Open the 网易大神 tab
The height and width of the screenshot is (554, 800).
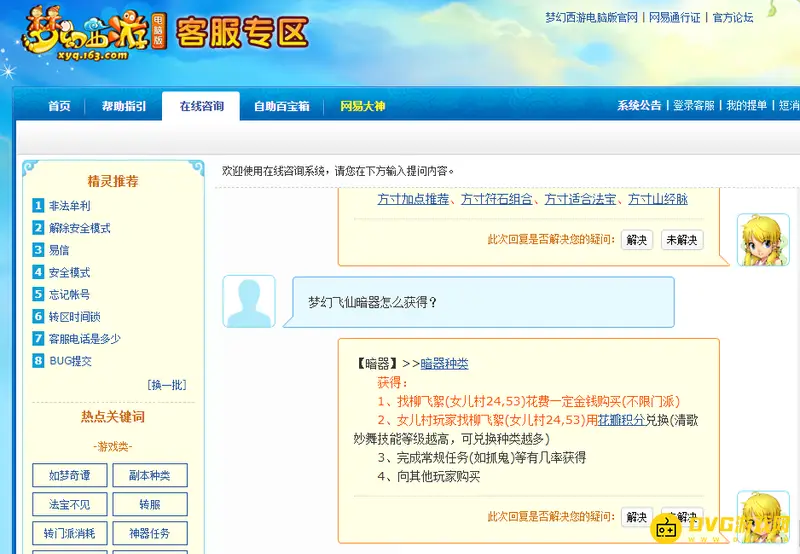coord(362,106)
